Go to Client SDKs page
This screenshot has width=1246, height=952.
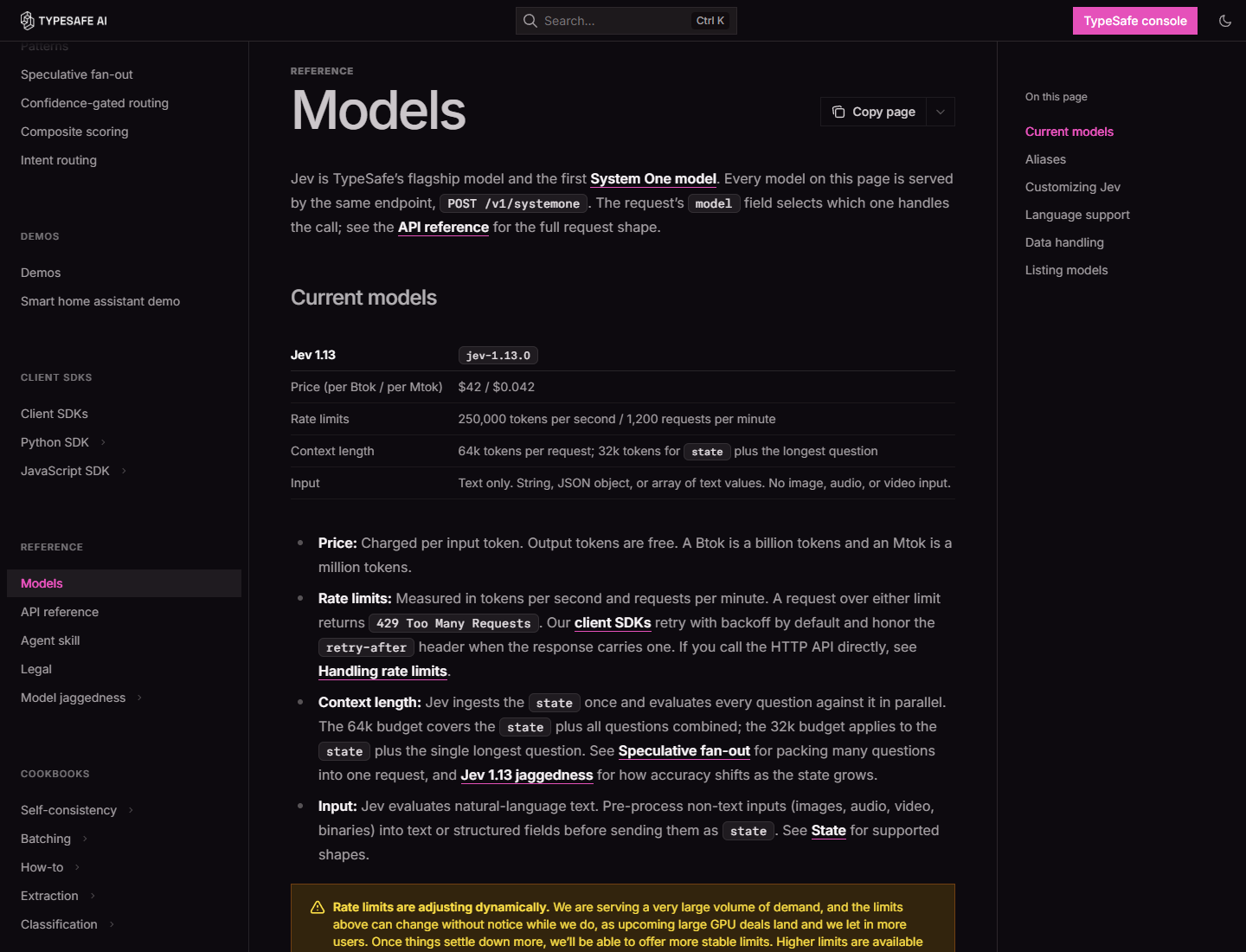tap(55, 414)
